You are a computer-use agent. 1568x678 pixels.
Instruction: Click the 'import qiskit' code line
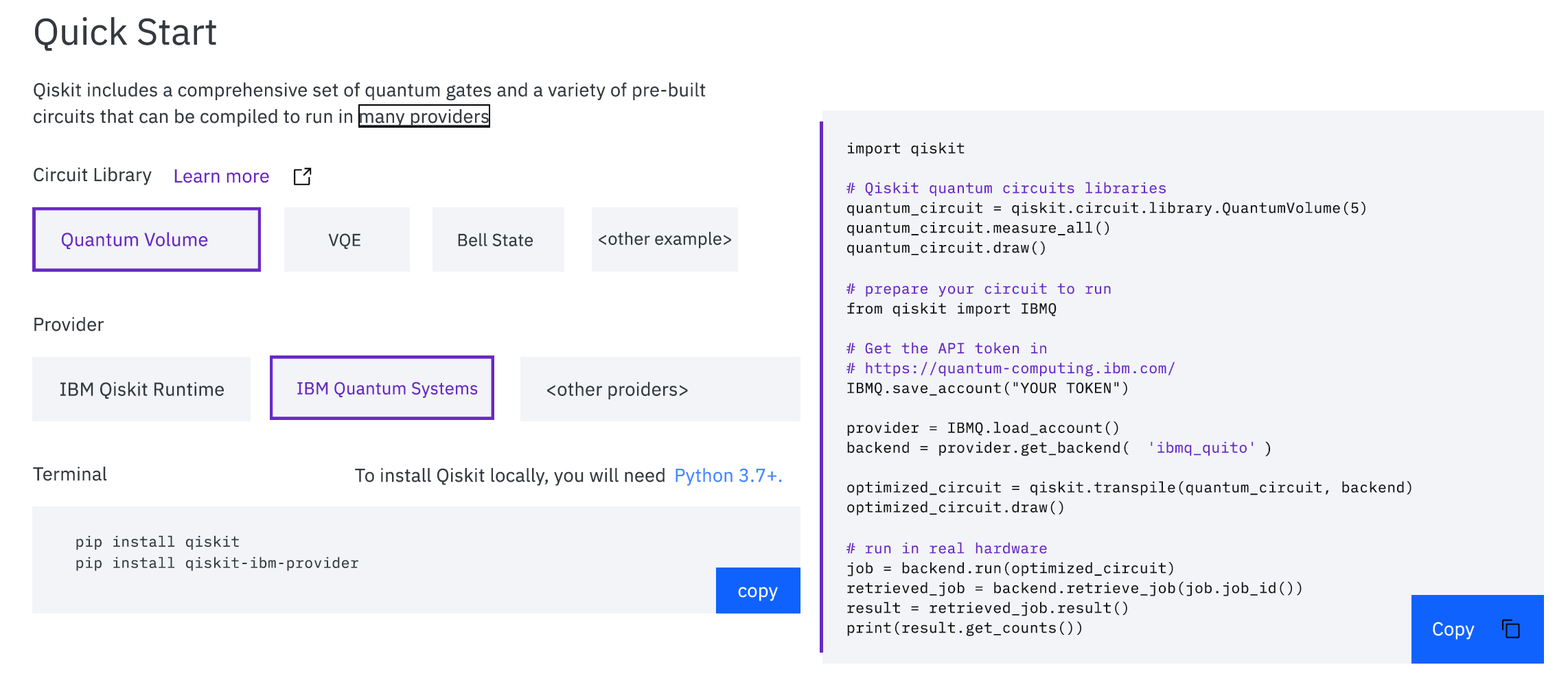pyautogui.click(x=906, y=148)
